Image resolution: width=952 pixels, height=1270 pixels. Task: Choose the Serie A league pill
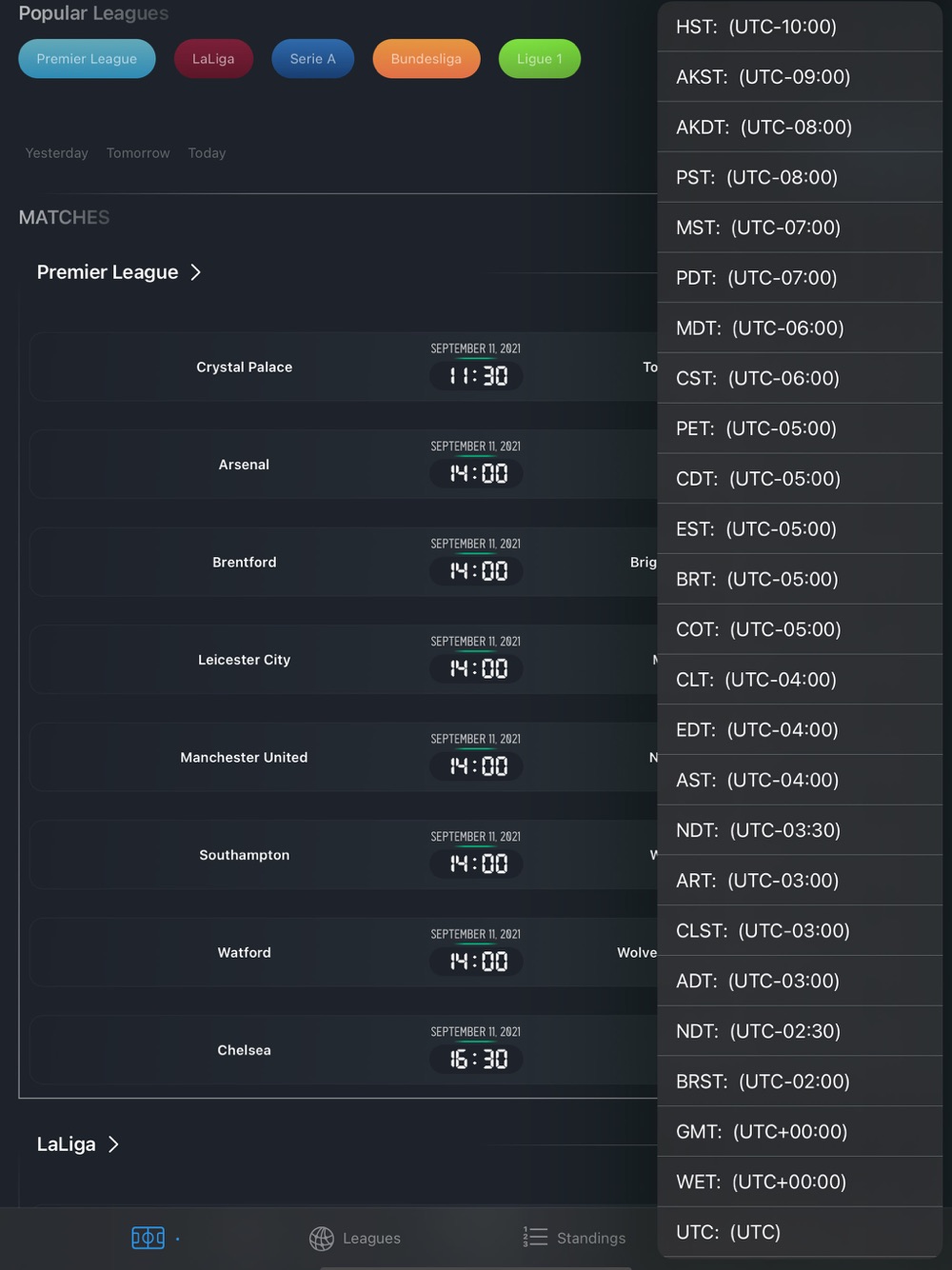(312, 59)
